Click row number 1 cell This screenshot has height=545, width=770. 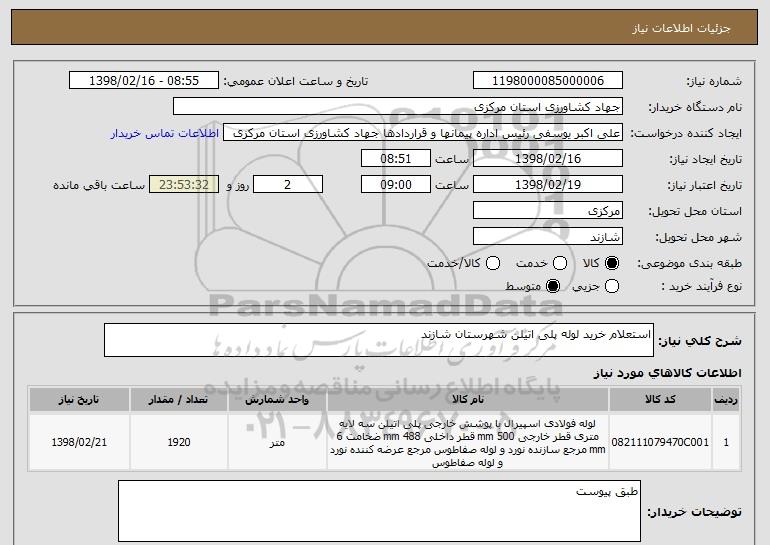[x=726, y=442]
